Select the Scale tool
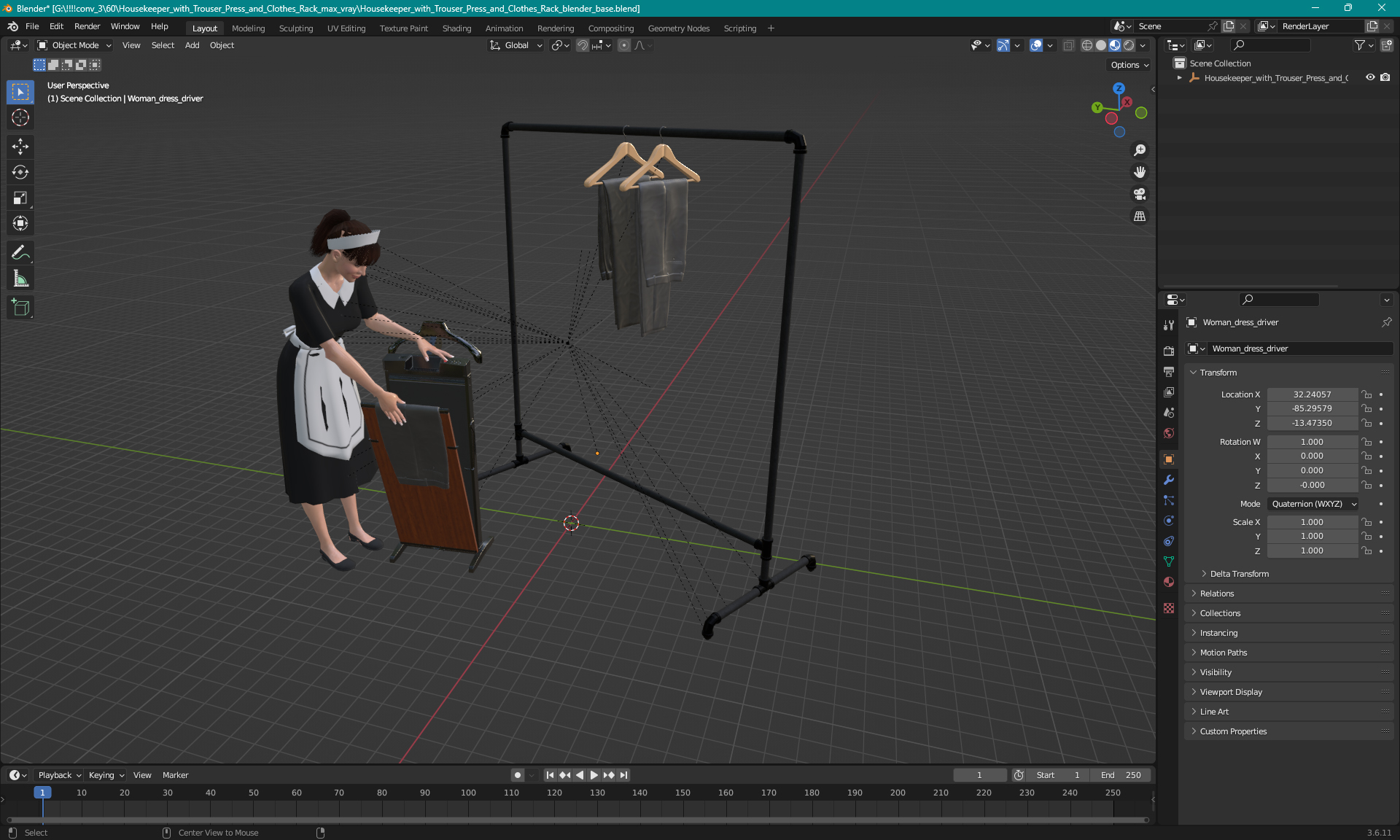1400x840 pixels. [20, 198]
